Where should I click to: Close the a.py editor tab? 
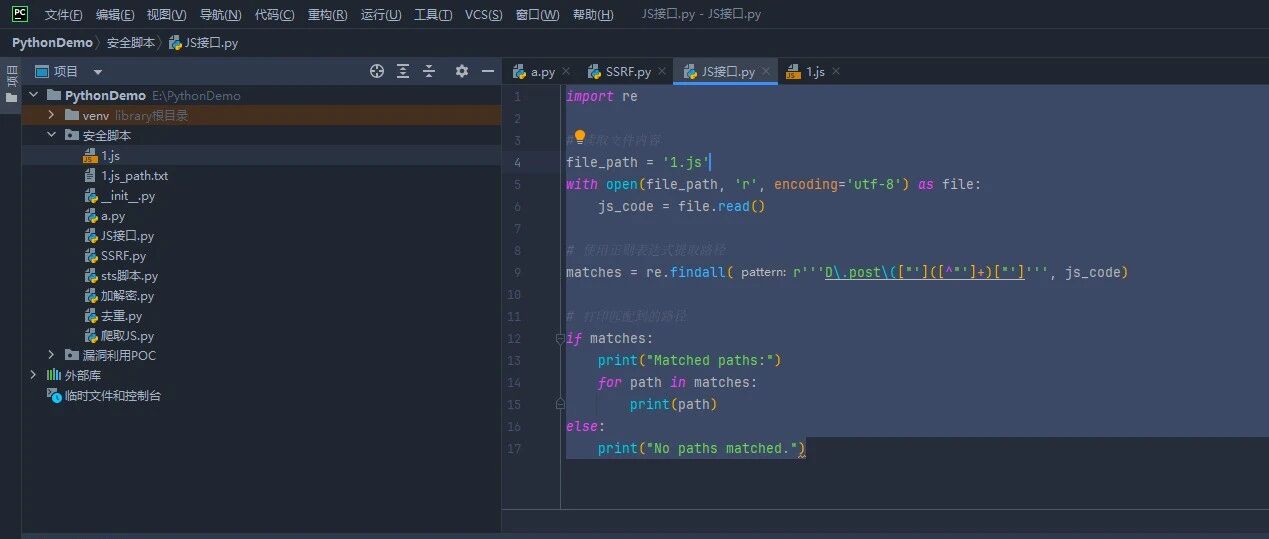click(x=566, y=71)
